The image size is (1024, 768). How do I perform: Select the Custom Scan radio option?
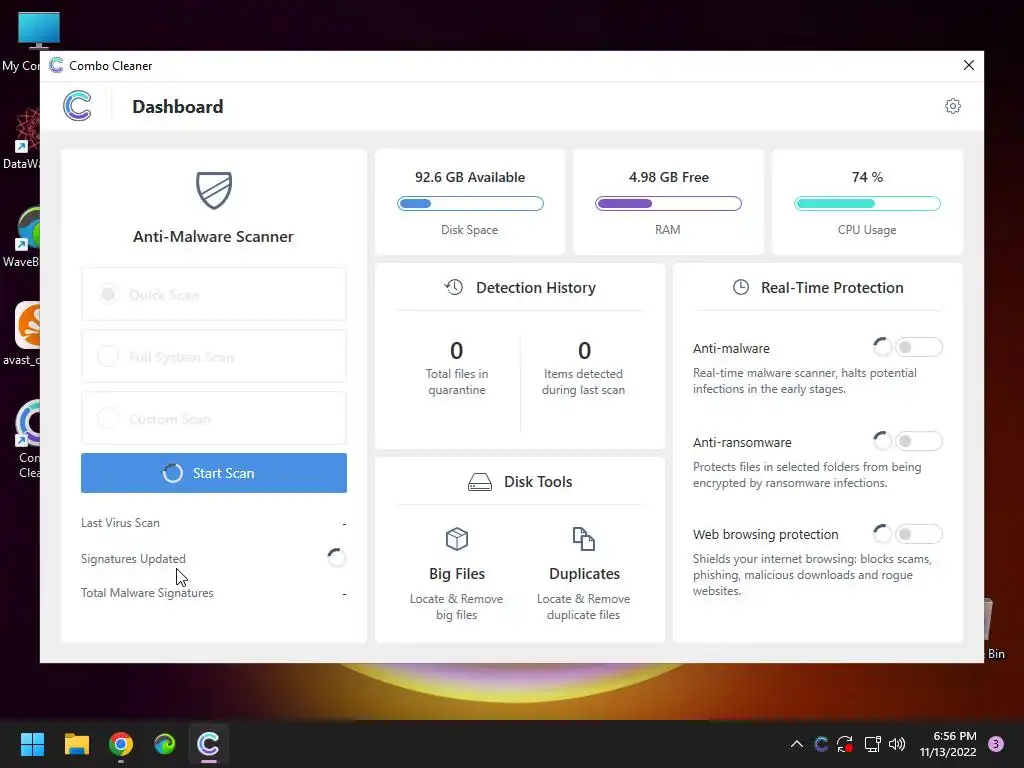pyautogui.click(x=108, y=418)
